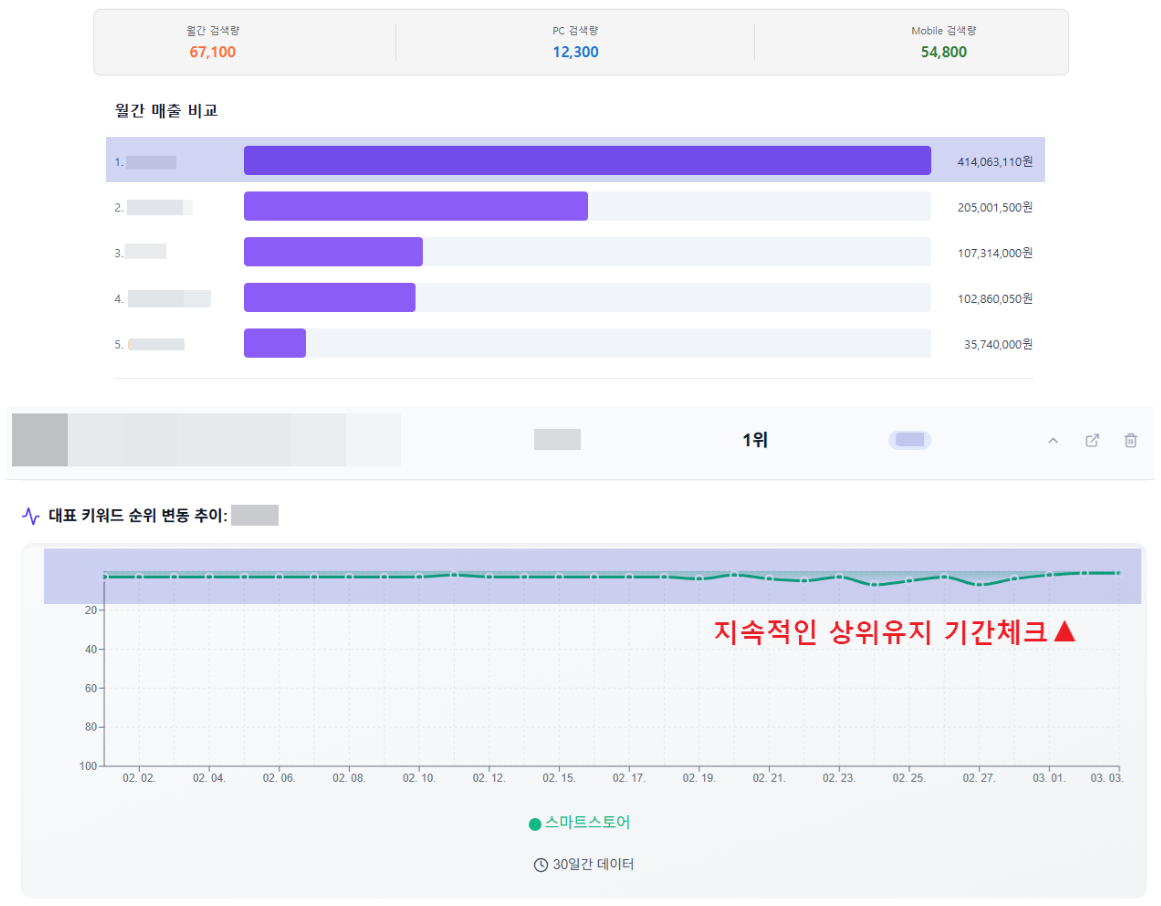
Task: Click the purple badge next to 1위
Action: pos(909,440)
